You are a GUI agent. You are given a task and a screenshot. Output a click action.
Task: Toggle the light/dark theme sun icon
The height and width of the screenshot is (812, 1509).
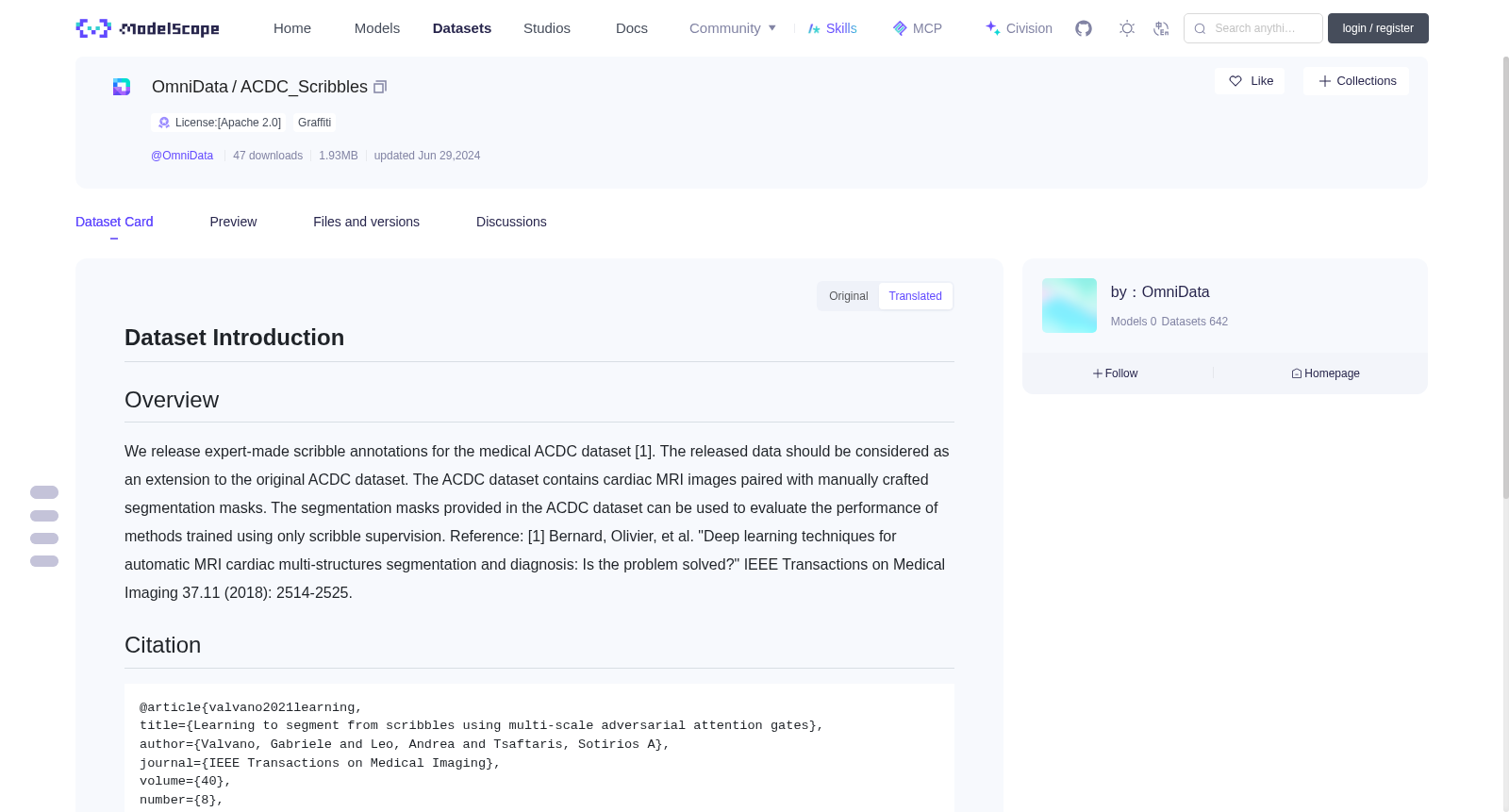click(x=1127, y=28)
